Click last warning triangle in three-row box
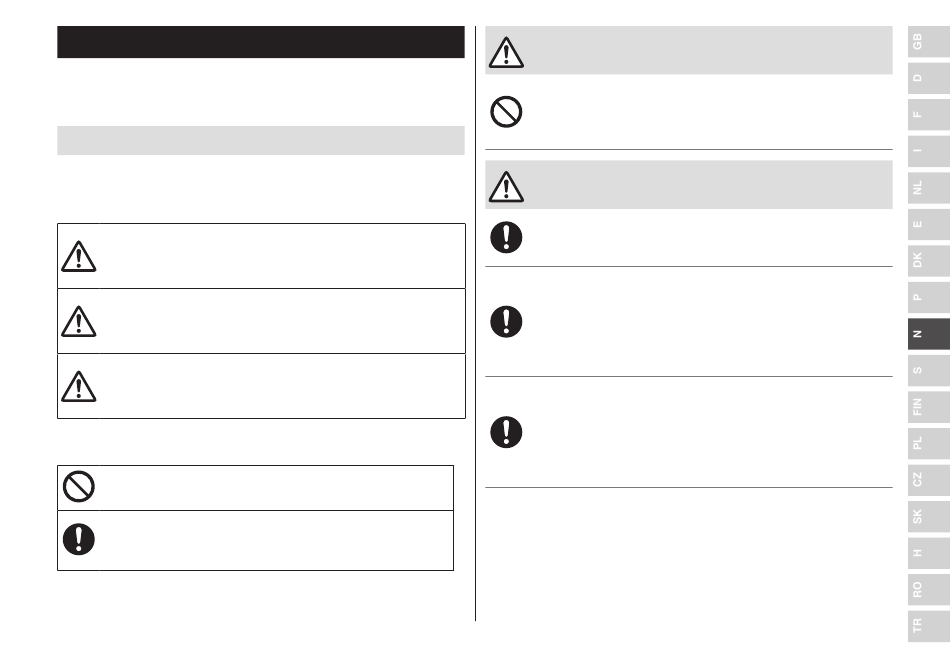 78,386
